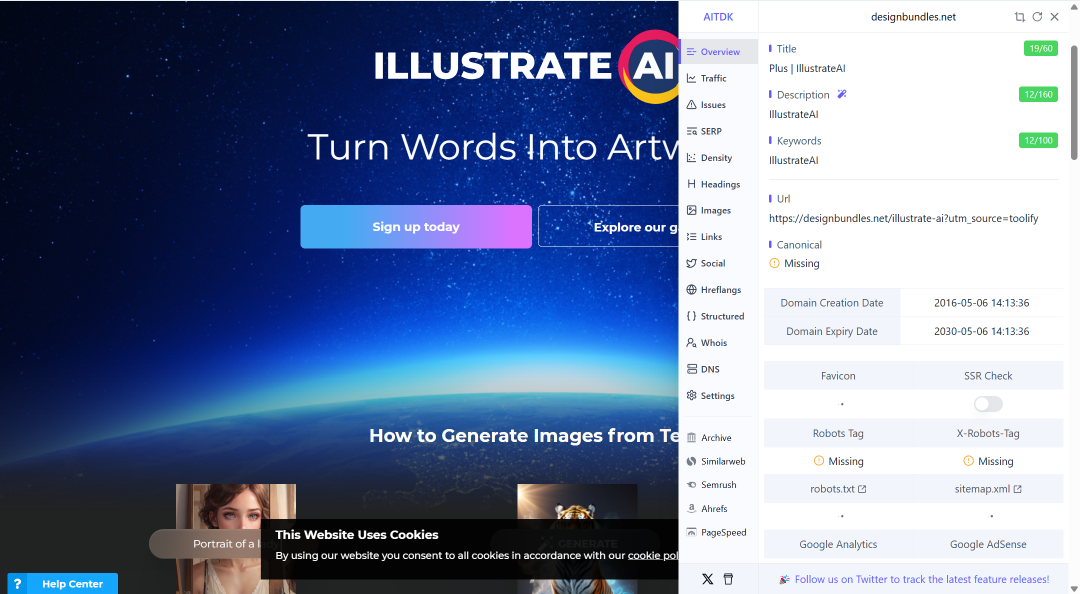Click the AITDK logo text
1080x594 pixels.
(x=718, y=17)
